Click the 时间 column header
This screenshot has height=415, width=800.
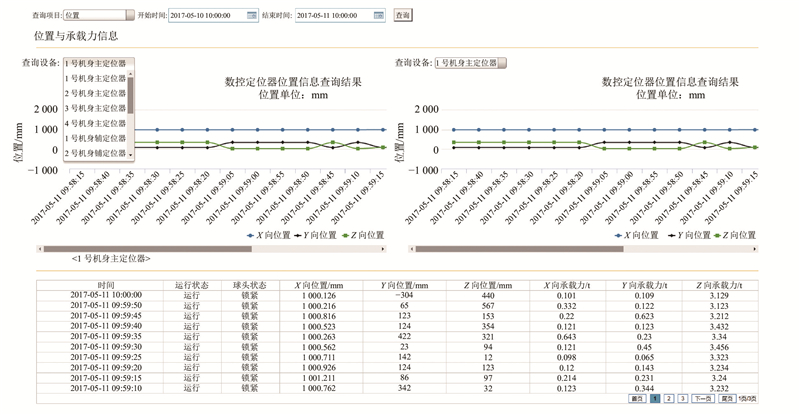pos(106,285)
